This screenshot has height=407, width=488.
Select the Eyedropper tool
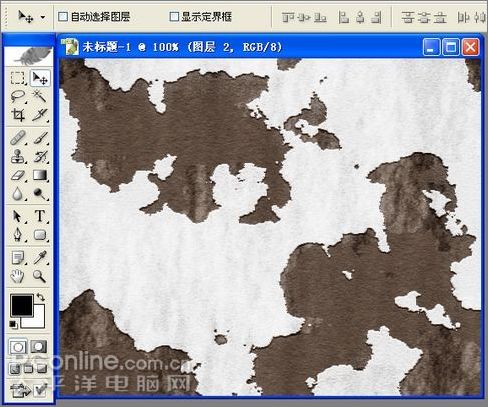point(40,257)
